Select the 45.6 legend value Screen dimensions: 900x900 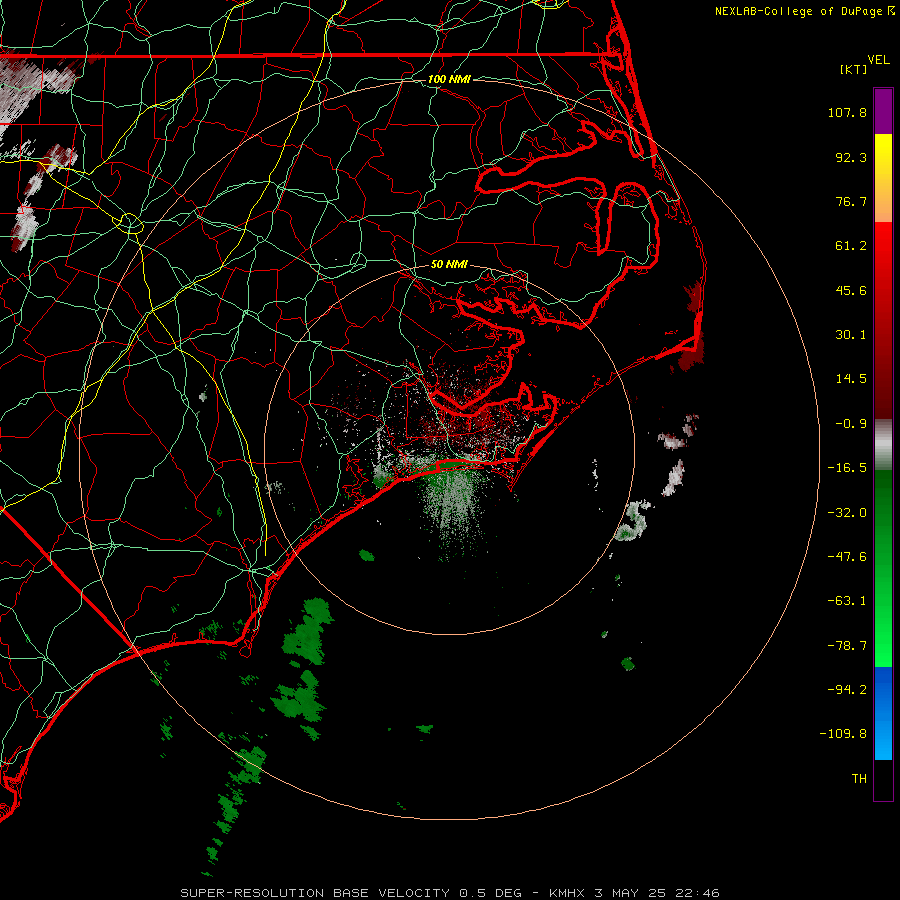pyautogui.click(x=851, y=290)
